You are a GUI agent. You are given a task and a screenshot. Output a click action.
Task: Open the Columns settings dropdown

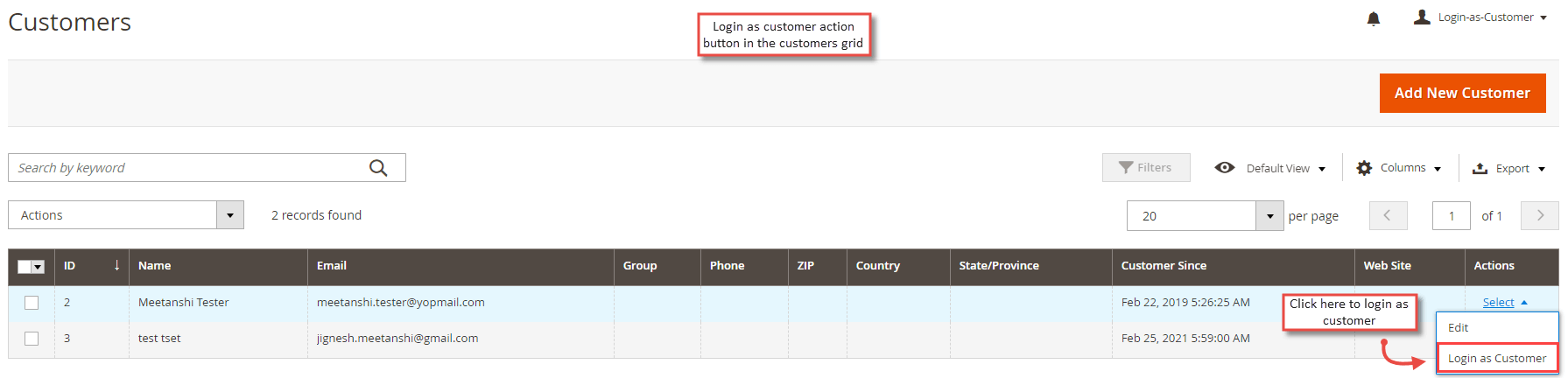point(1398,168)
